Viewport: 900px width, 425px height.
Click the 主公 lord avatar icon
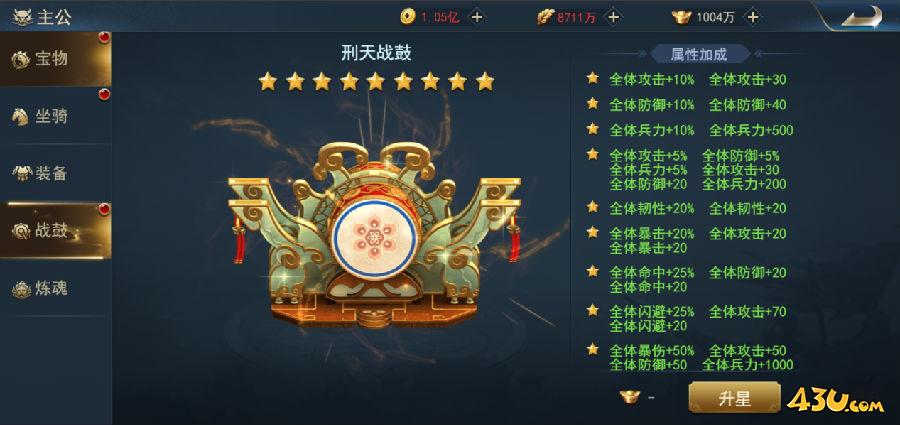click(x=22, y=17)
